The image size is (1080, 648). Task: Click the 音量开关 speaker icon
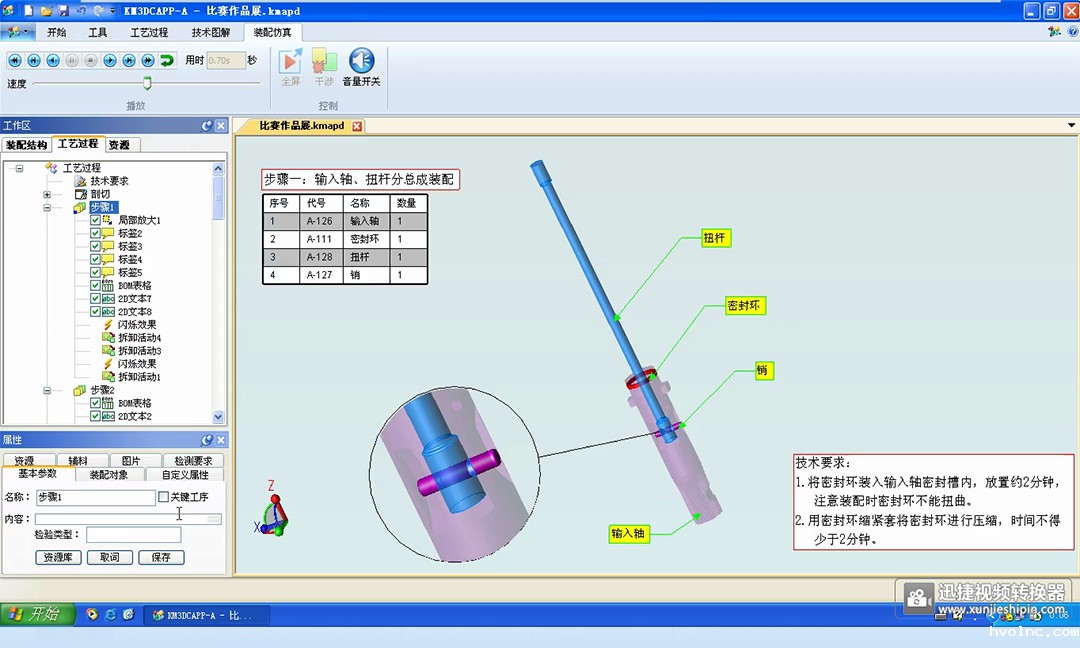(x=361, y=62)
